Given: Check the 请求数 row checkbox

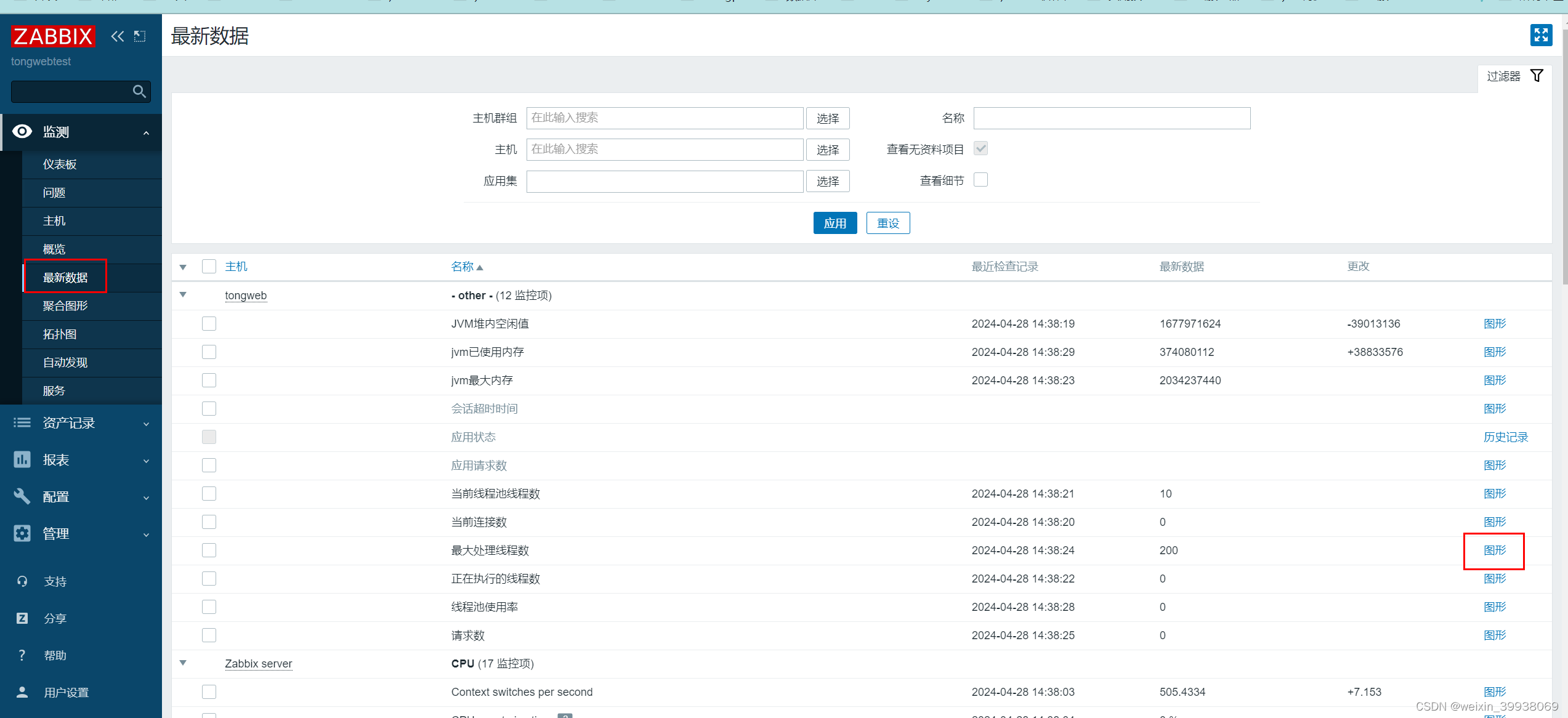Looking at the screenshot, I should (209, 635).
